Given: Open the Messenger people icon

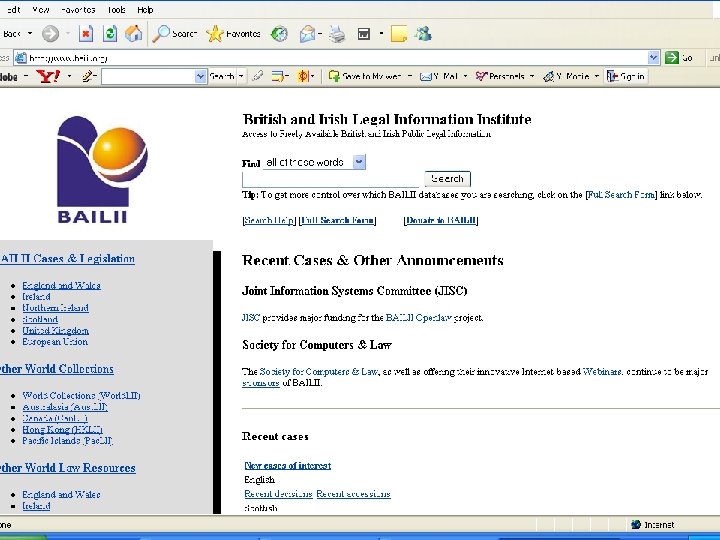Looking at the screenshot, I should (x=423, y=34).
